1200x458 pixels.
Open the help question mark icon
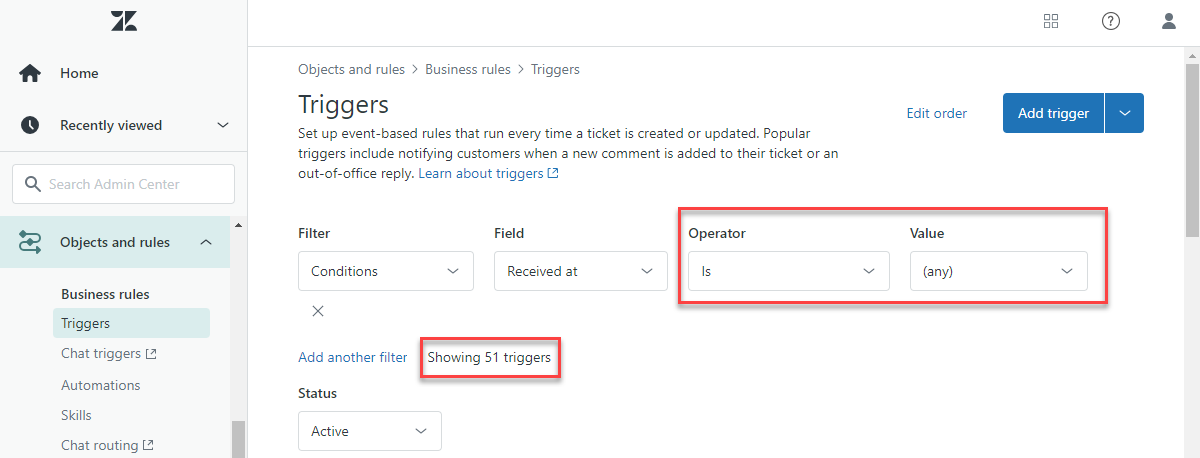[x=1110, y=21]
